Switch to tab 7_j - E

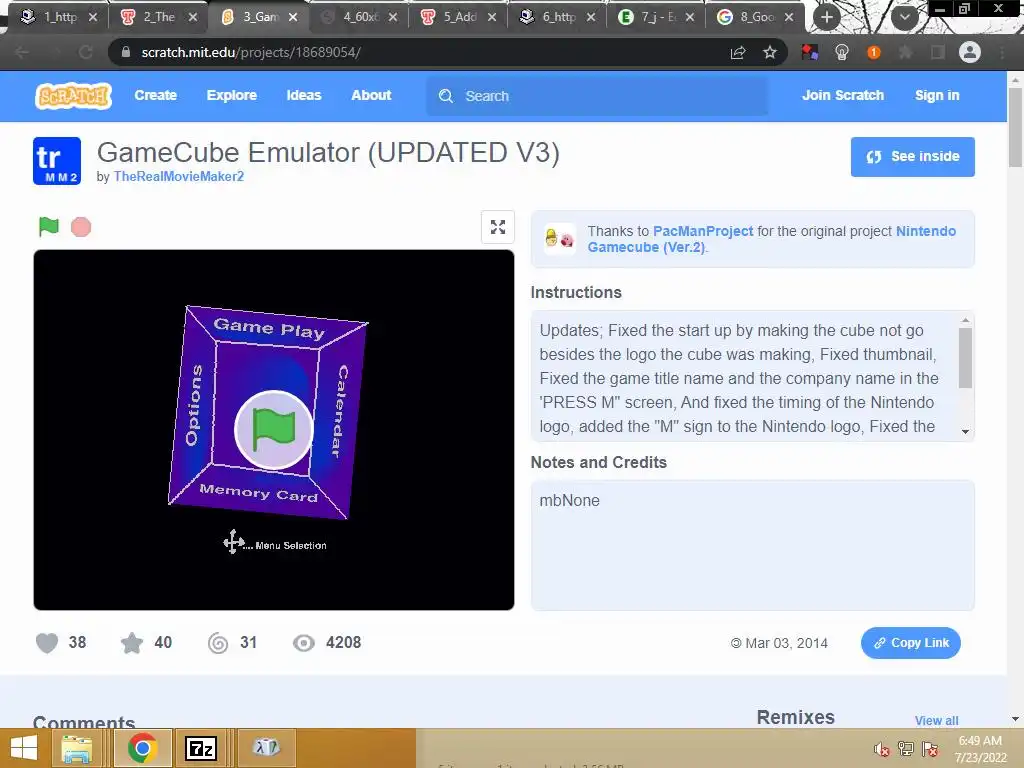click(658, 17)
